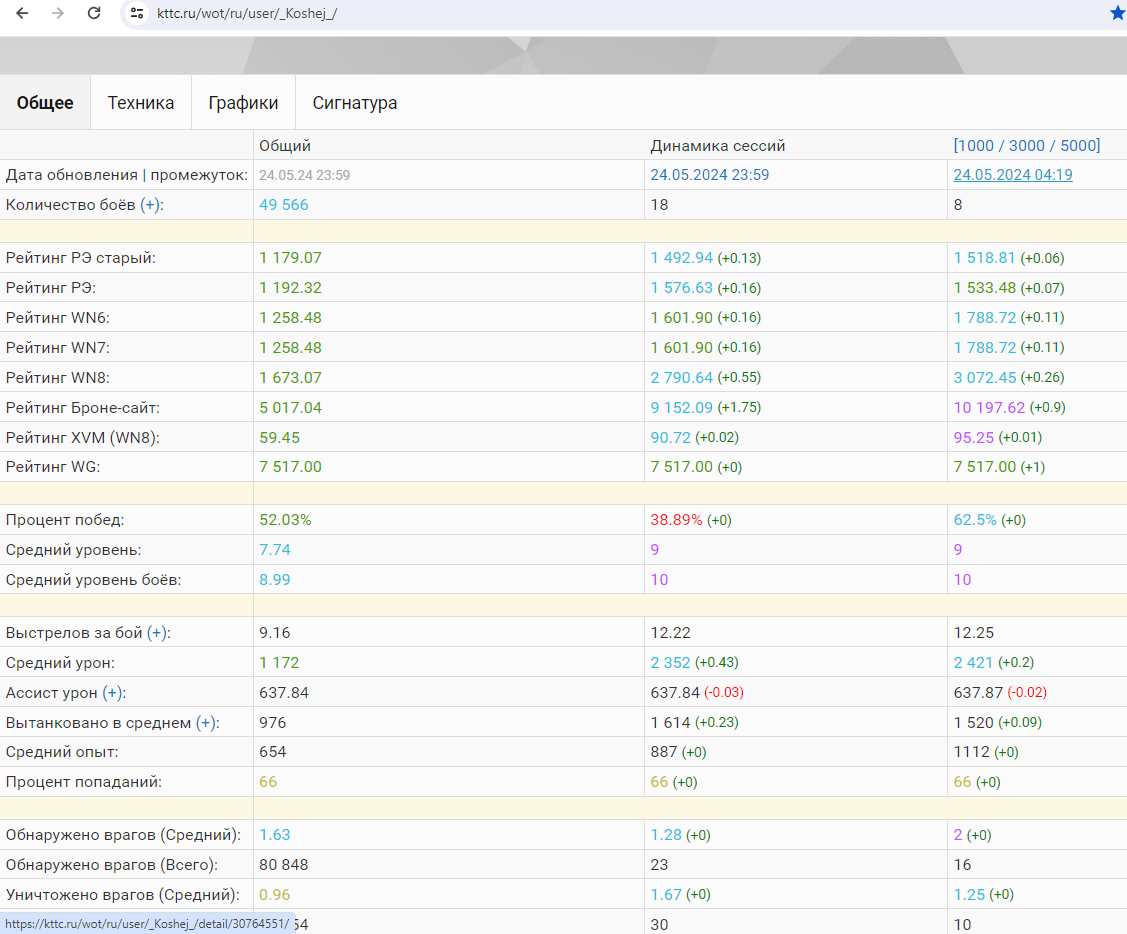Expand the (+) beside Вытанковано в среднем
This screenshot has width=1127, height=934.
pyautogui.click(x=206, y=723)
